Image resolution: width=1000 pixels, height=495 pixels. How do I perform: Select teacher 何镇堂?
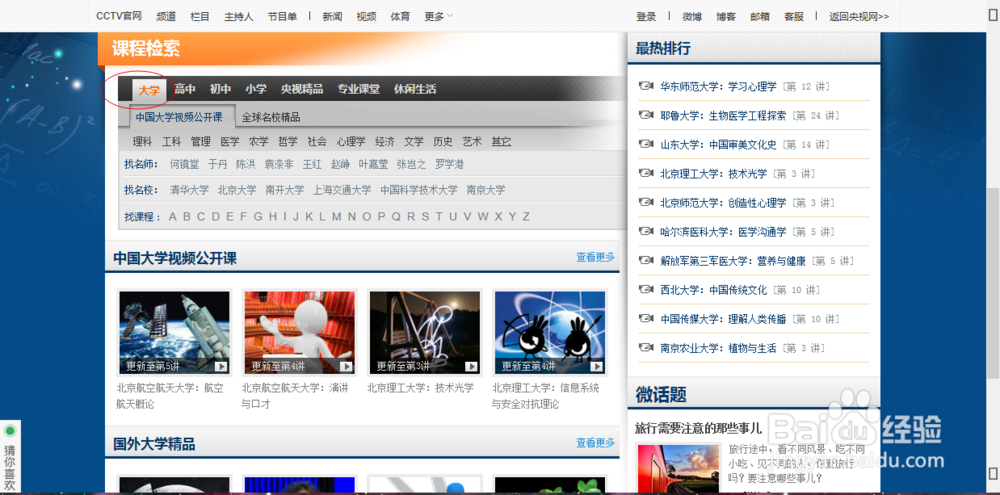tap(184, 165)
